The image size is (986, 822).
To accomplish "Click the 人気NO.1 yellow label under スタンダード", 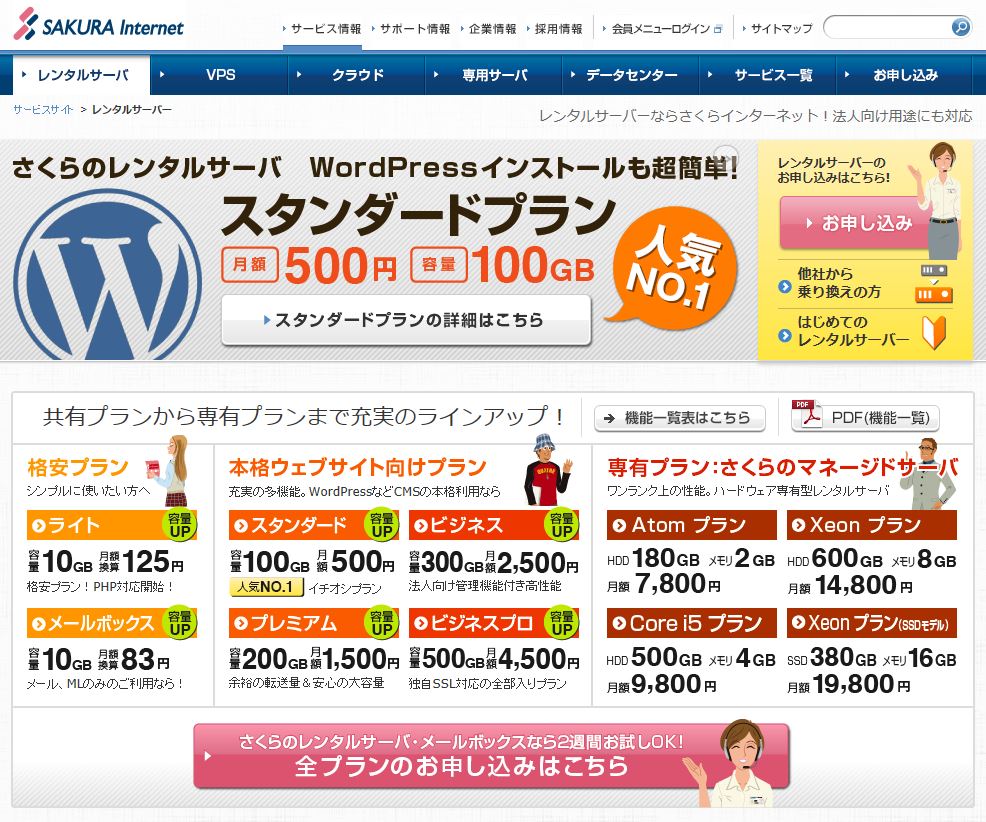I will 267,587.
